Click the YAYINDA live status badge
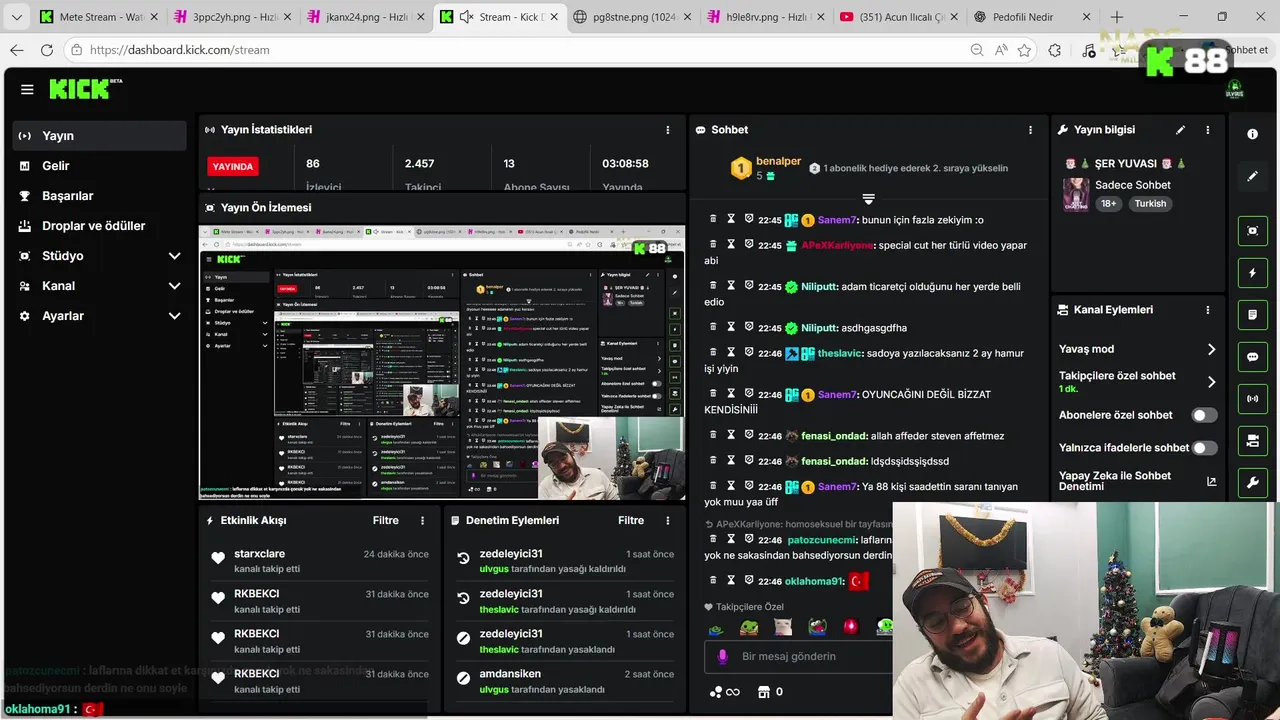The image size is (1280, 720). 233,167
